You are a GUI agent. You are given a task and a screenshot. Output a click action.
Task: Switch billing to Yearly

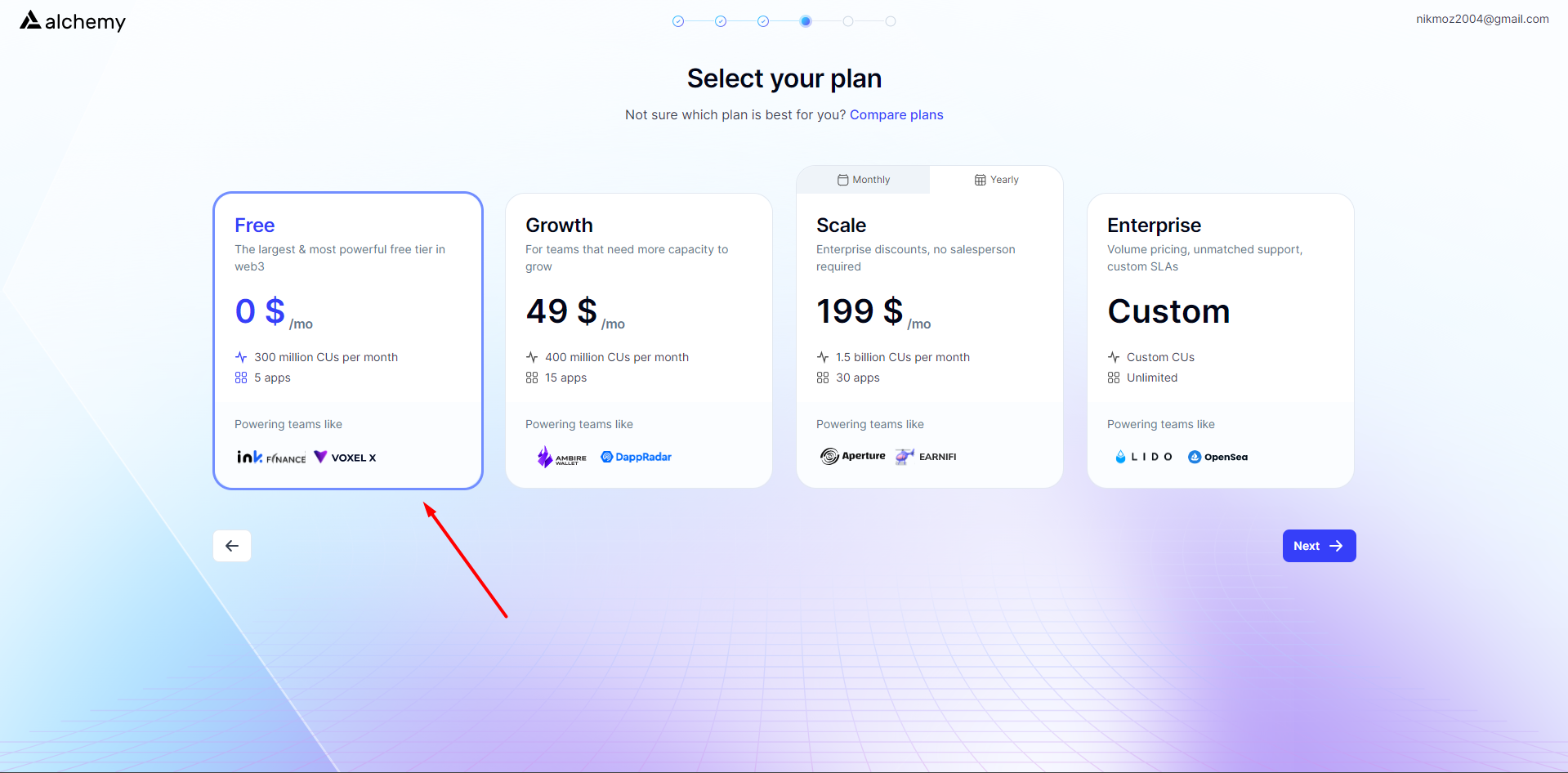(996, 180)
